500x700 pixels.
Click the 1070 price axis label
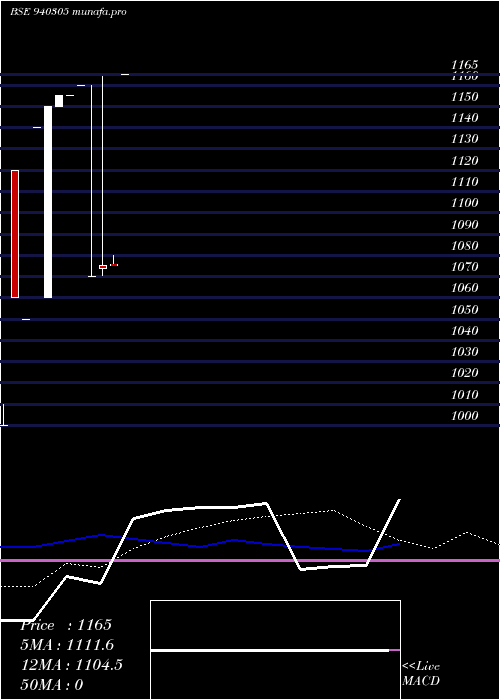point(464,267)
